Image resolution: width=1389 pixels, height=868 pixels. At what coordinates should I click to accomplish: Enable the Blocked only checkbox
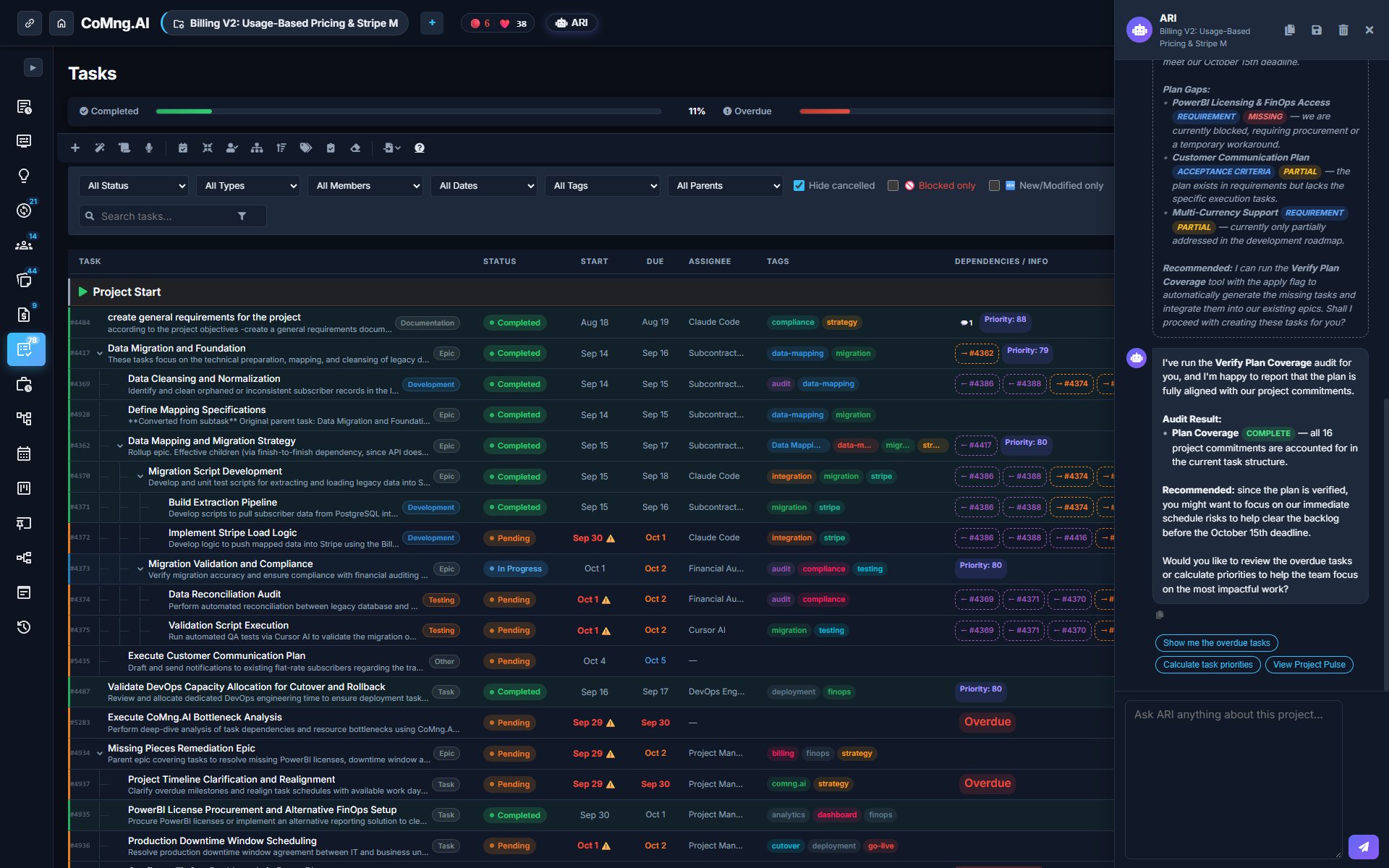(x=893, y=186)
